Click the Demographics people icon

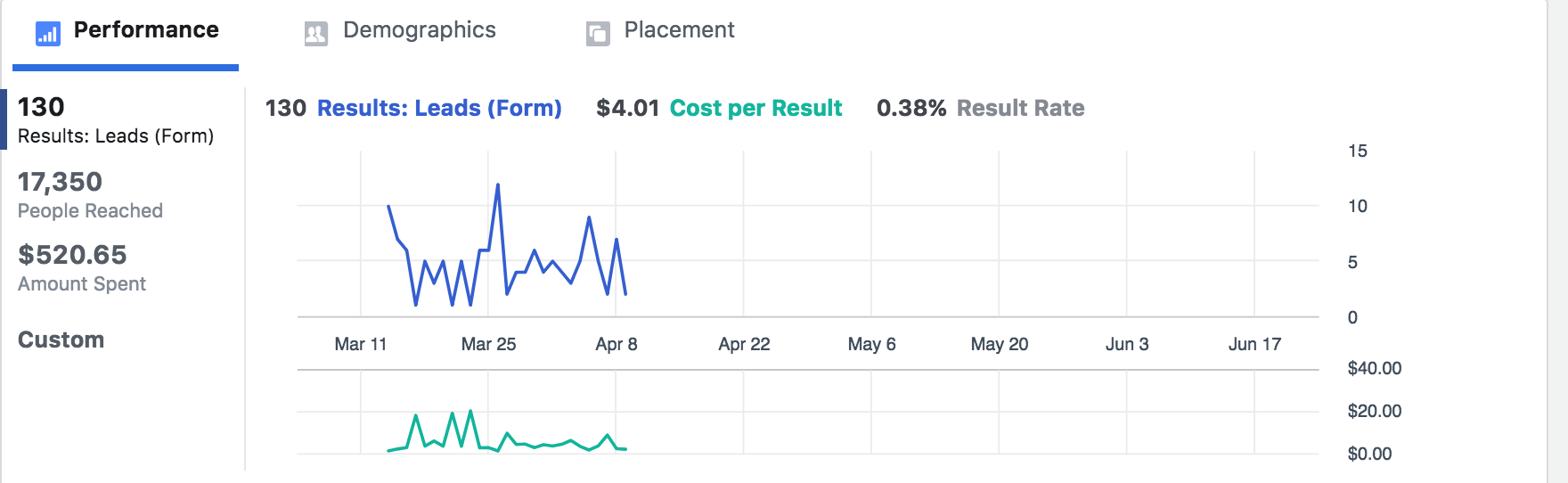[x=316, y=34]
